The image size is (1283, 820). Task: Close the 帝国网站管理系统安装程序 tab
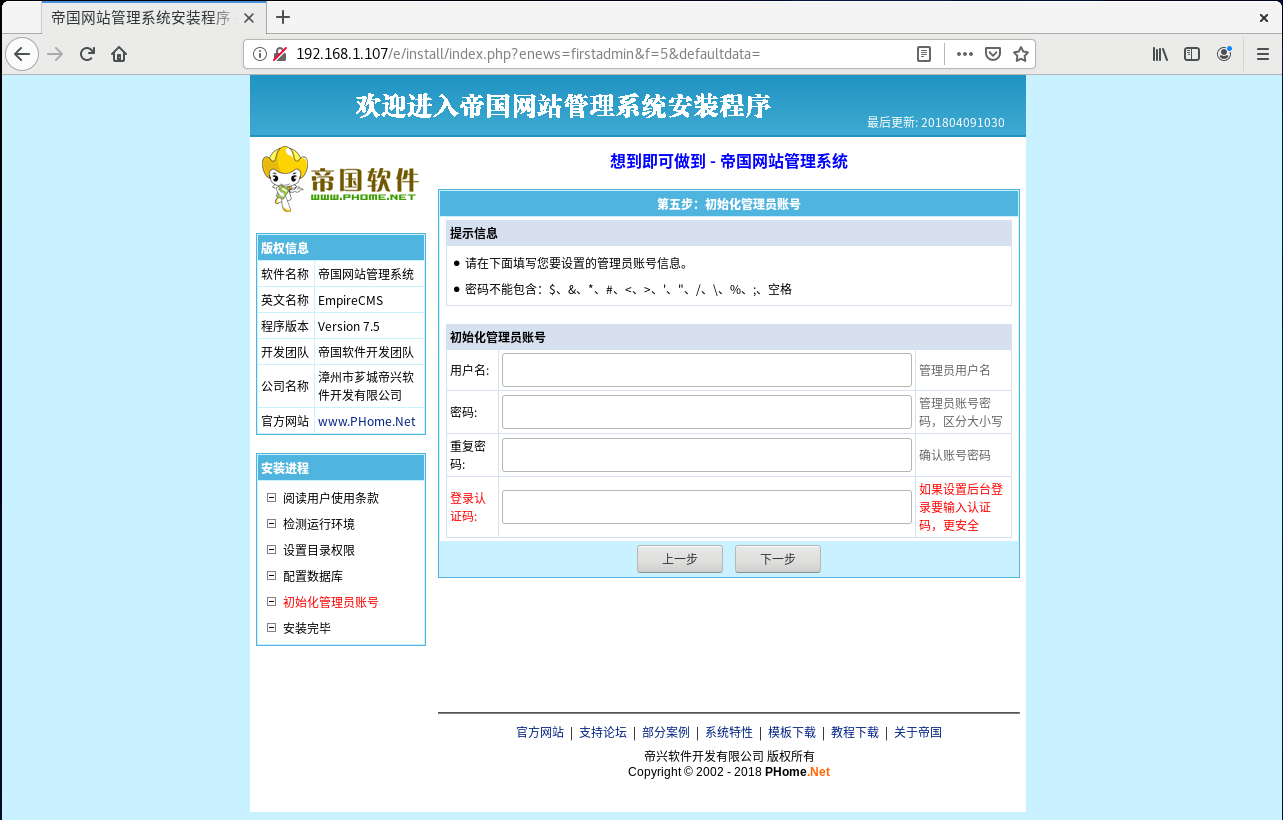coord(248,18)
